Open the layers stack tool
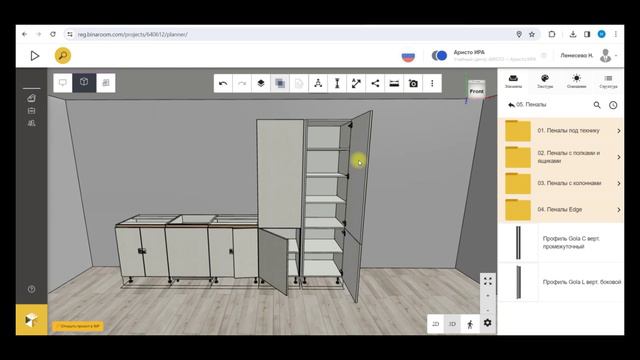 [x=261, y=84]
